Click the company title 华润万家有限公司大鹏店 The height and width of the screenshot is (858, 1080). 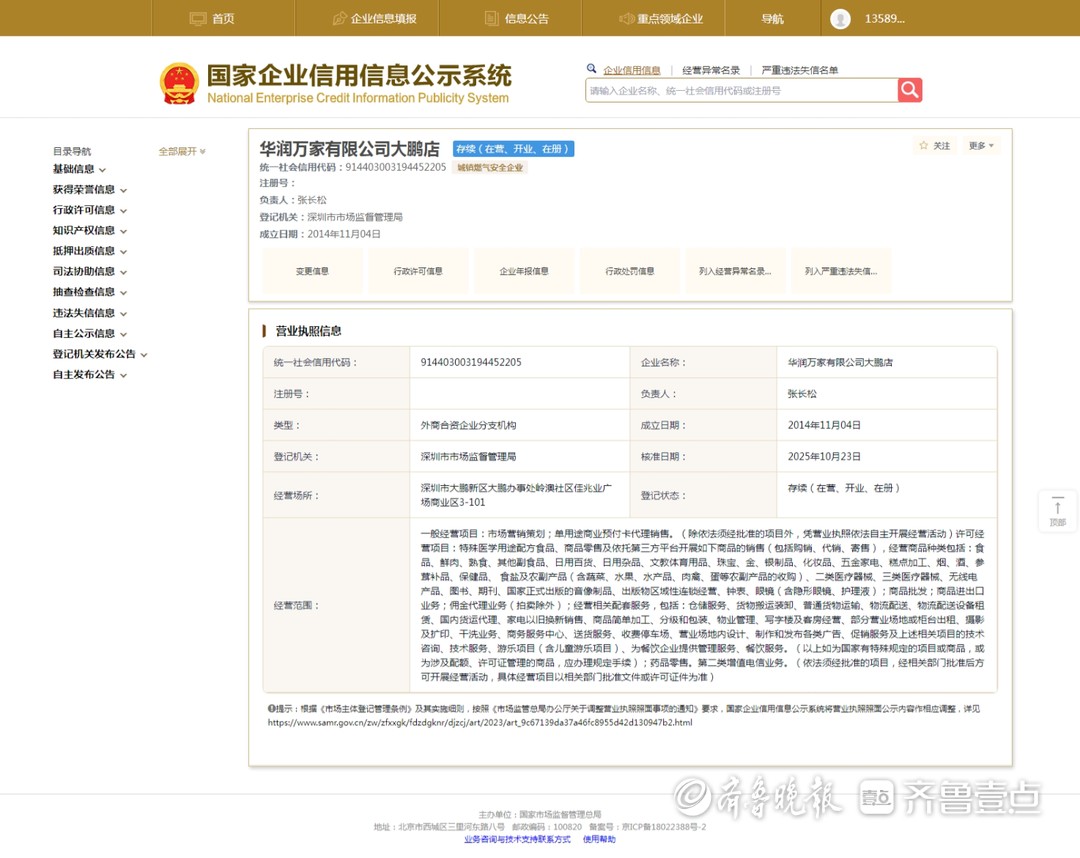point(349,149)
